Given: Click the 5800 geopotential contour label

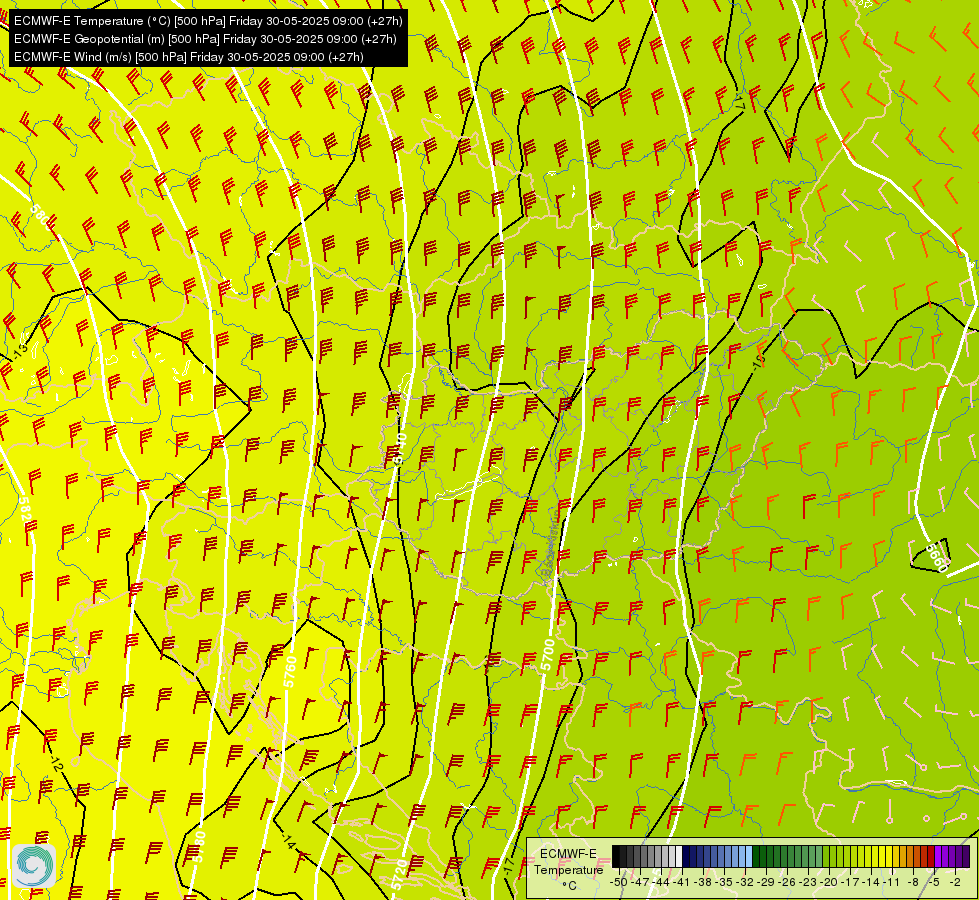Looking at the screenshot, I should click(x=41, y=216).
